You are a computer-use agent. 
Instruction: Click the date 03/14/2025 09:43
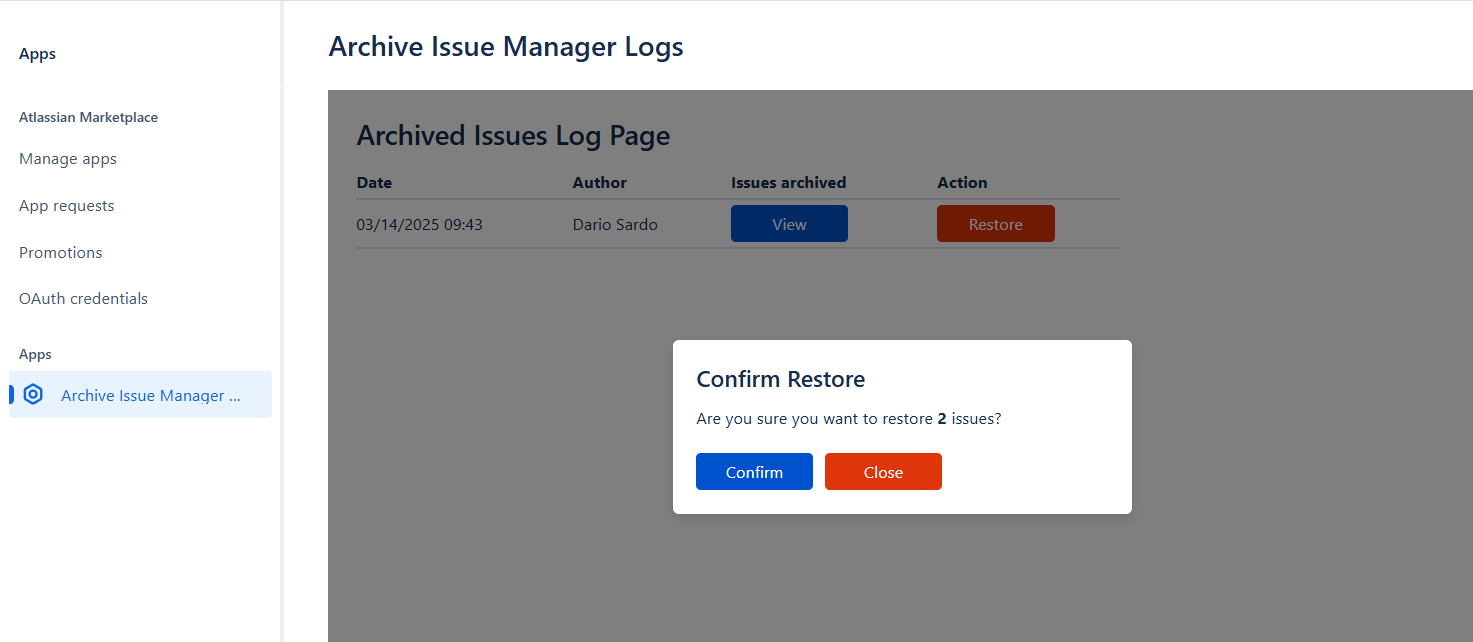pos(419,225)
